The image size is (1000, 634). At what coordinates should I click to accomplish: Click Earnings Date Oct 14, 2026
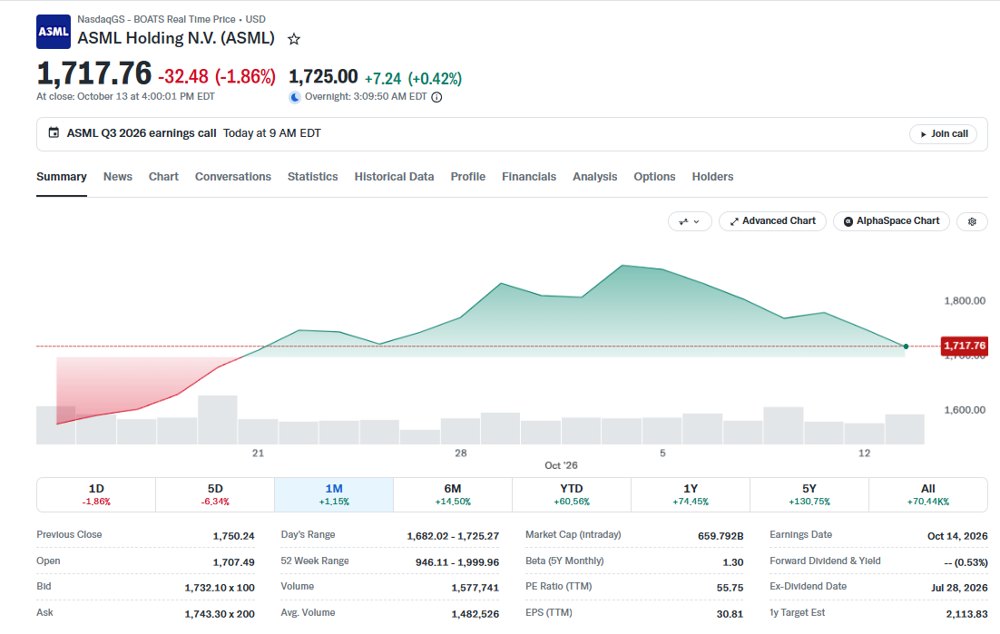957,536
